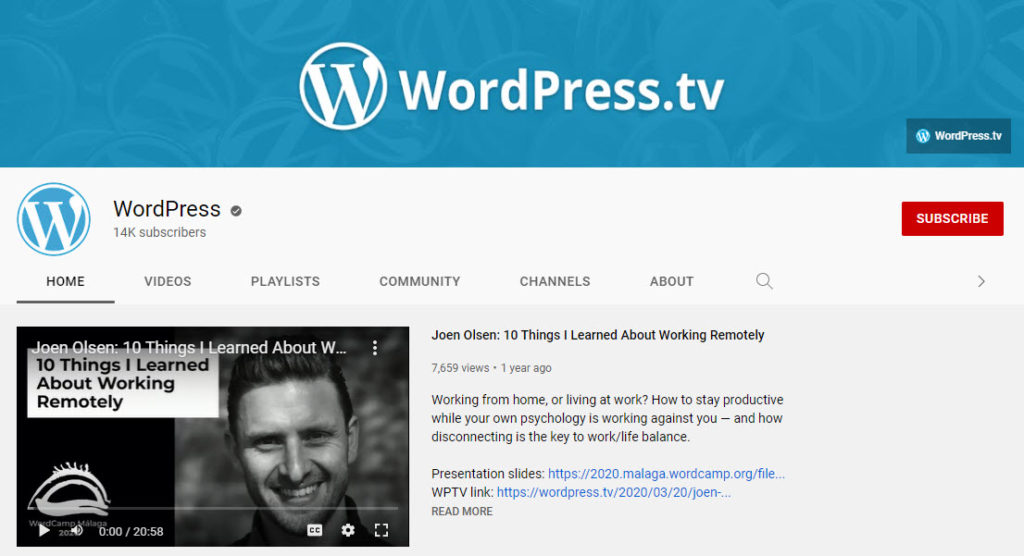Go to the COMMUNITY tab
Image resolution: width=1024 pixels, height=556 pixels.
click(420, 281)
